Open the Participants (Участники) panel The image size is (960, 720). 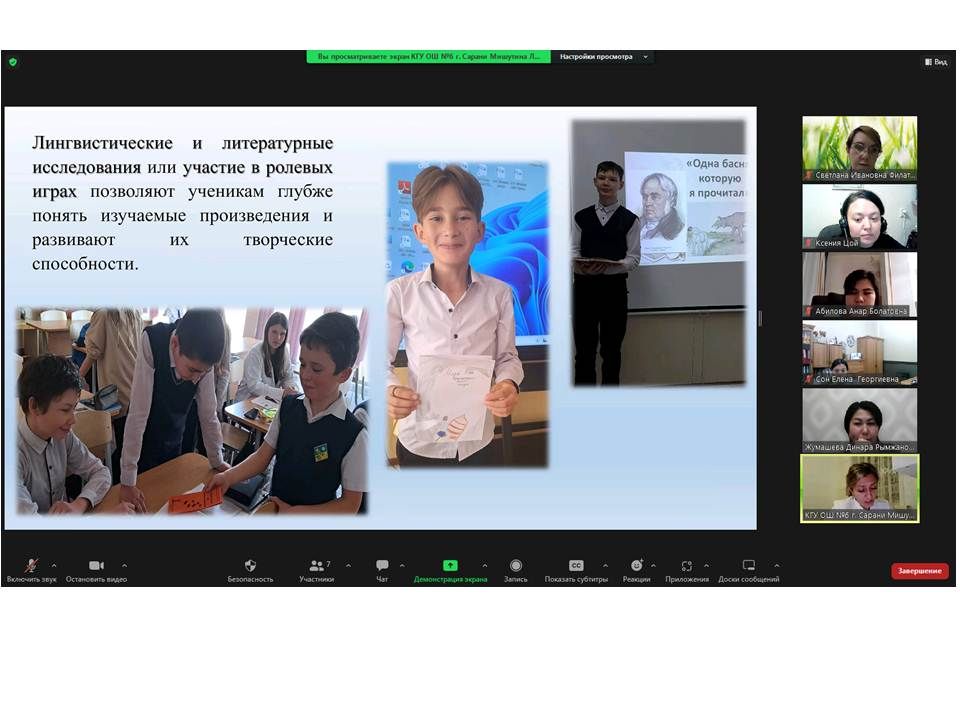(317, 566)
